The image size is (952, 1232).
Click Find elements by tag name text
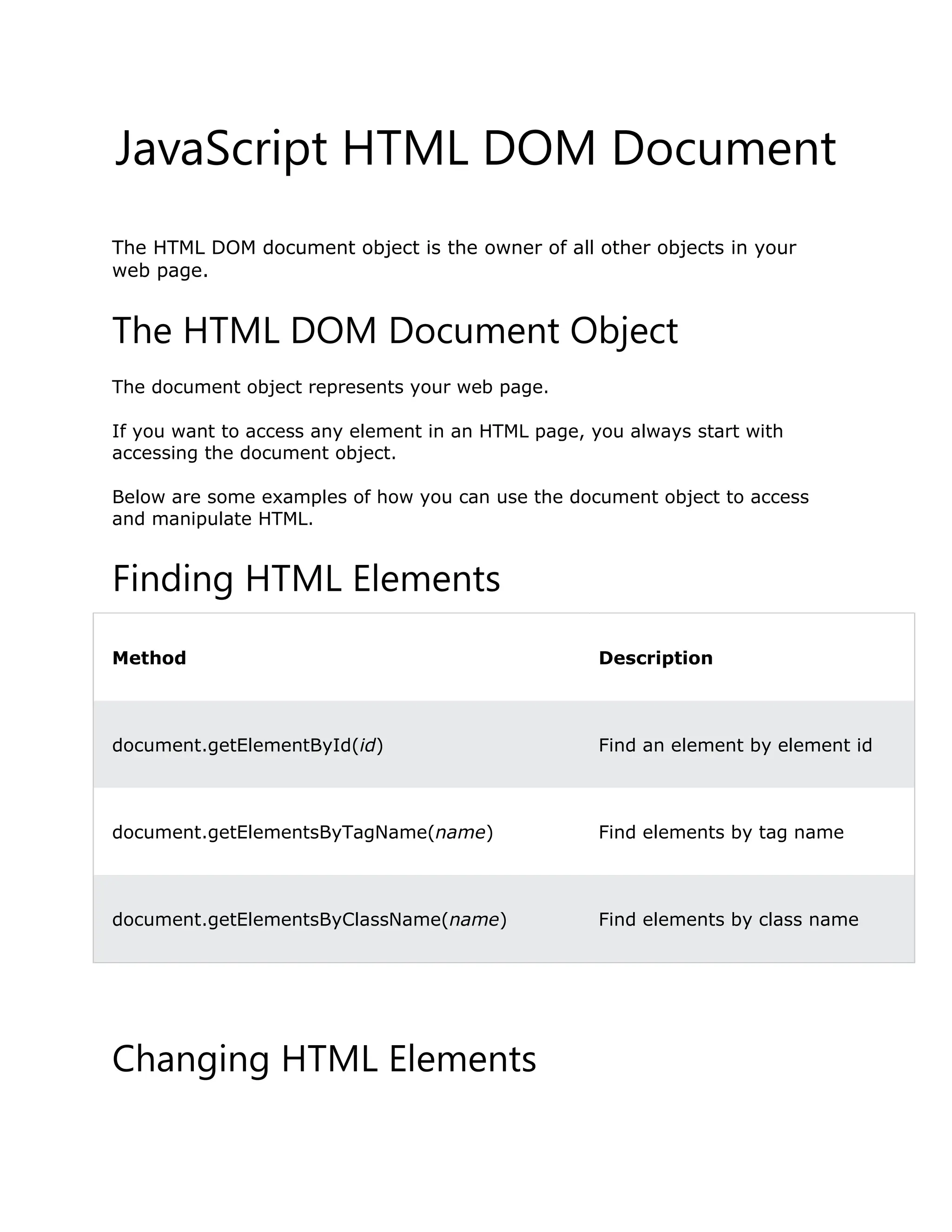[721, 833]
